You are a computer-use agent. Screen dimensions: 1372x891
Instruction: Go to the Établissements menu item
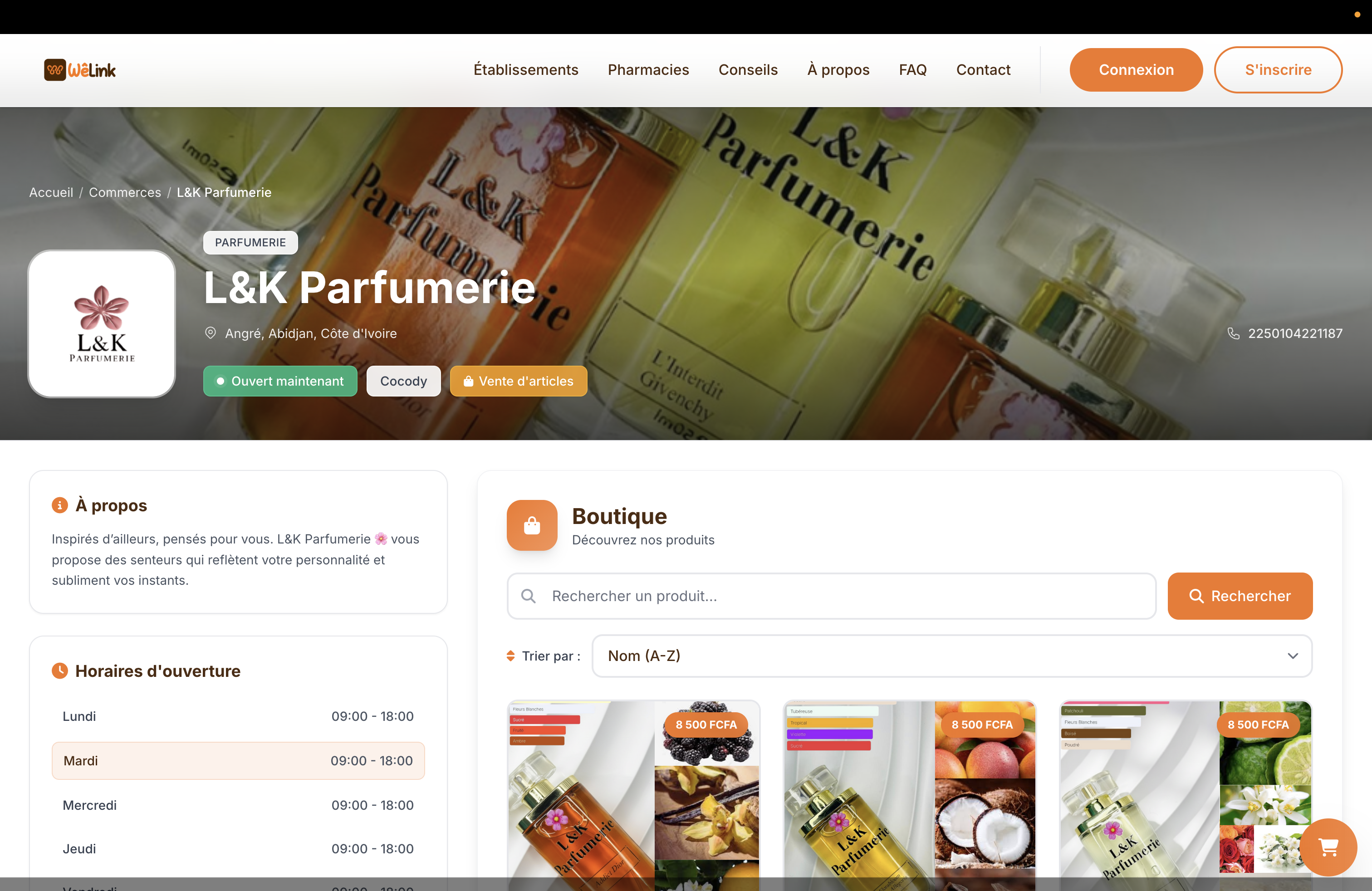click(x=526, y=70)
